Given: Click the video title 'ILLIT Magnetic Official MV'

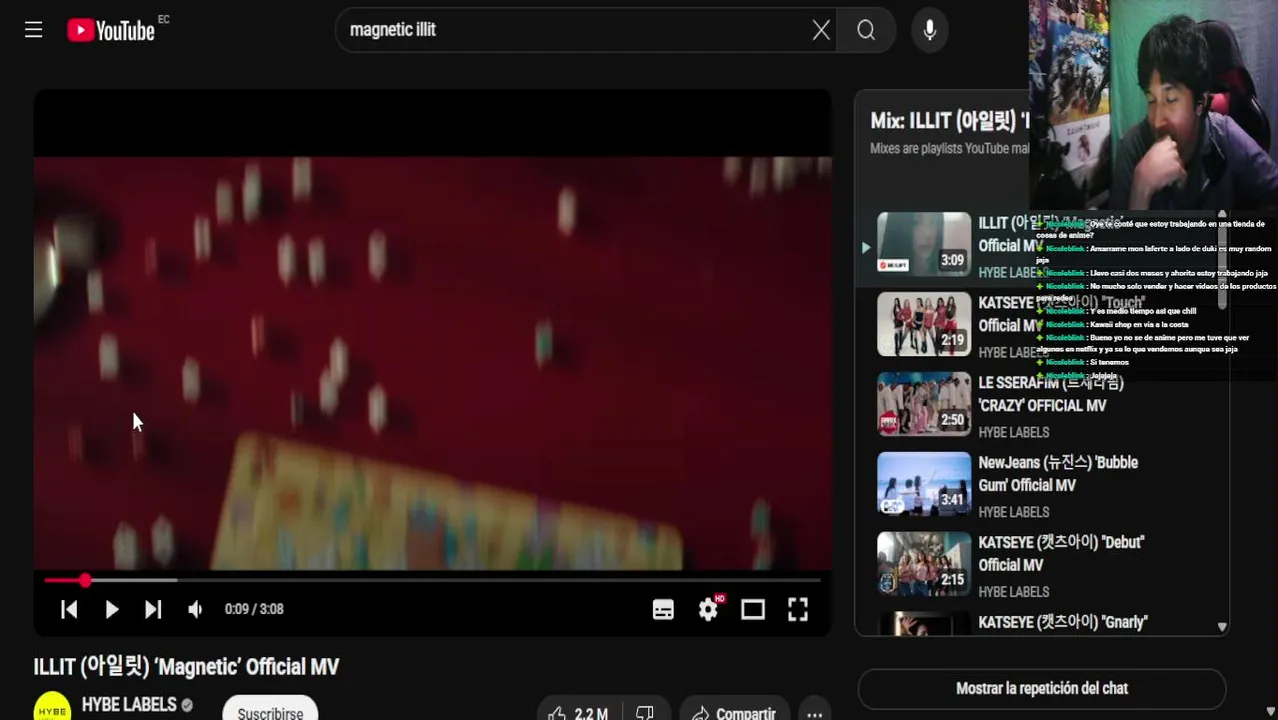Looking at the screenshot, I should tap(186, 667).
